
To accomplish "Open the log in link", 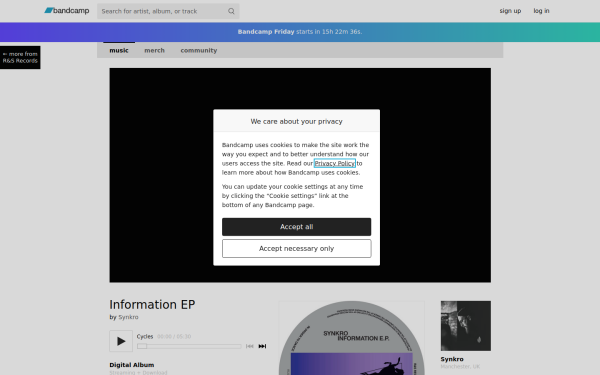I will pyautogui.click(x=541, y=11).
